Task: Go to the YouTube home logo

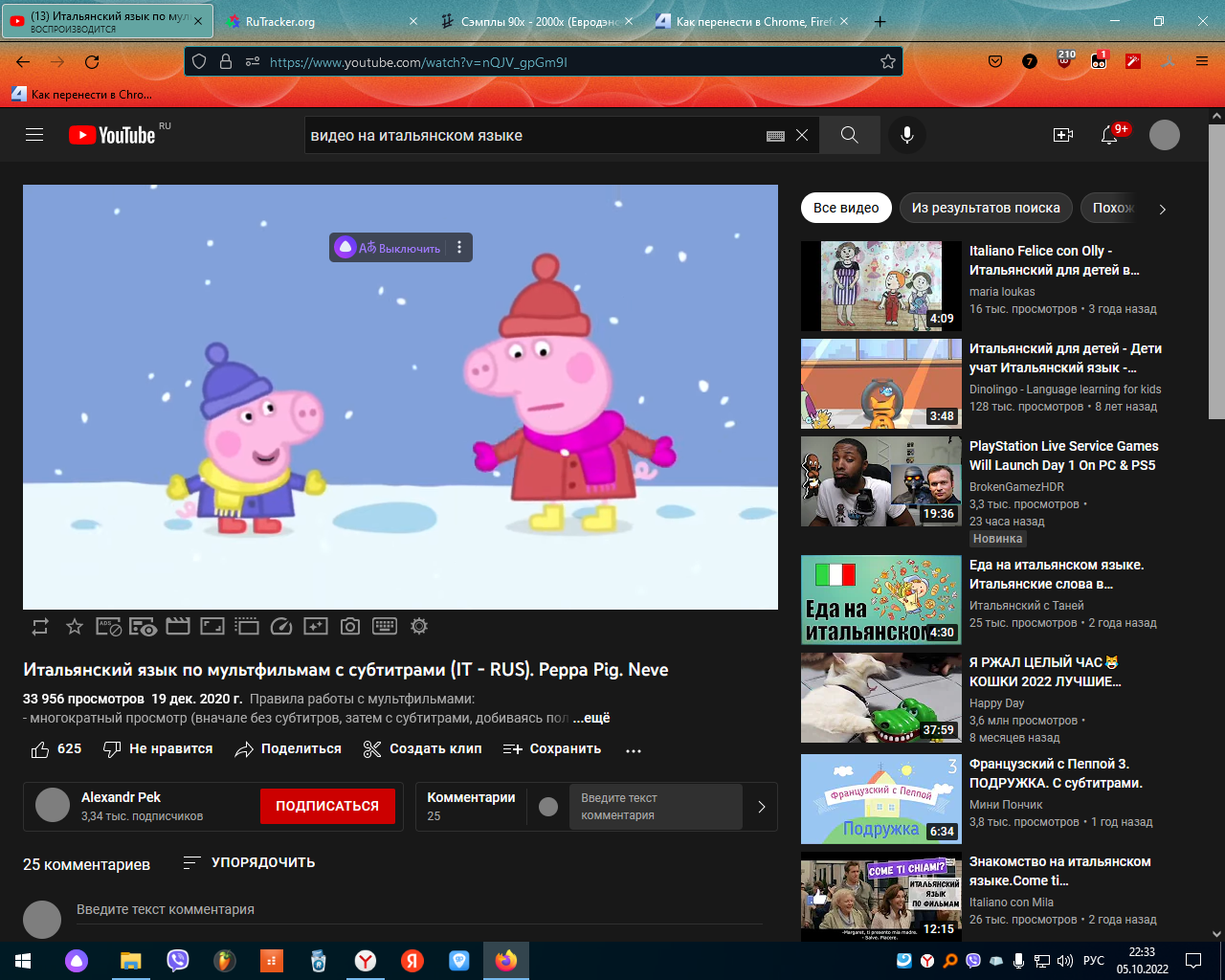Action: click(x=112, y=135)
